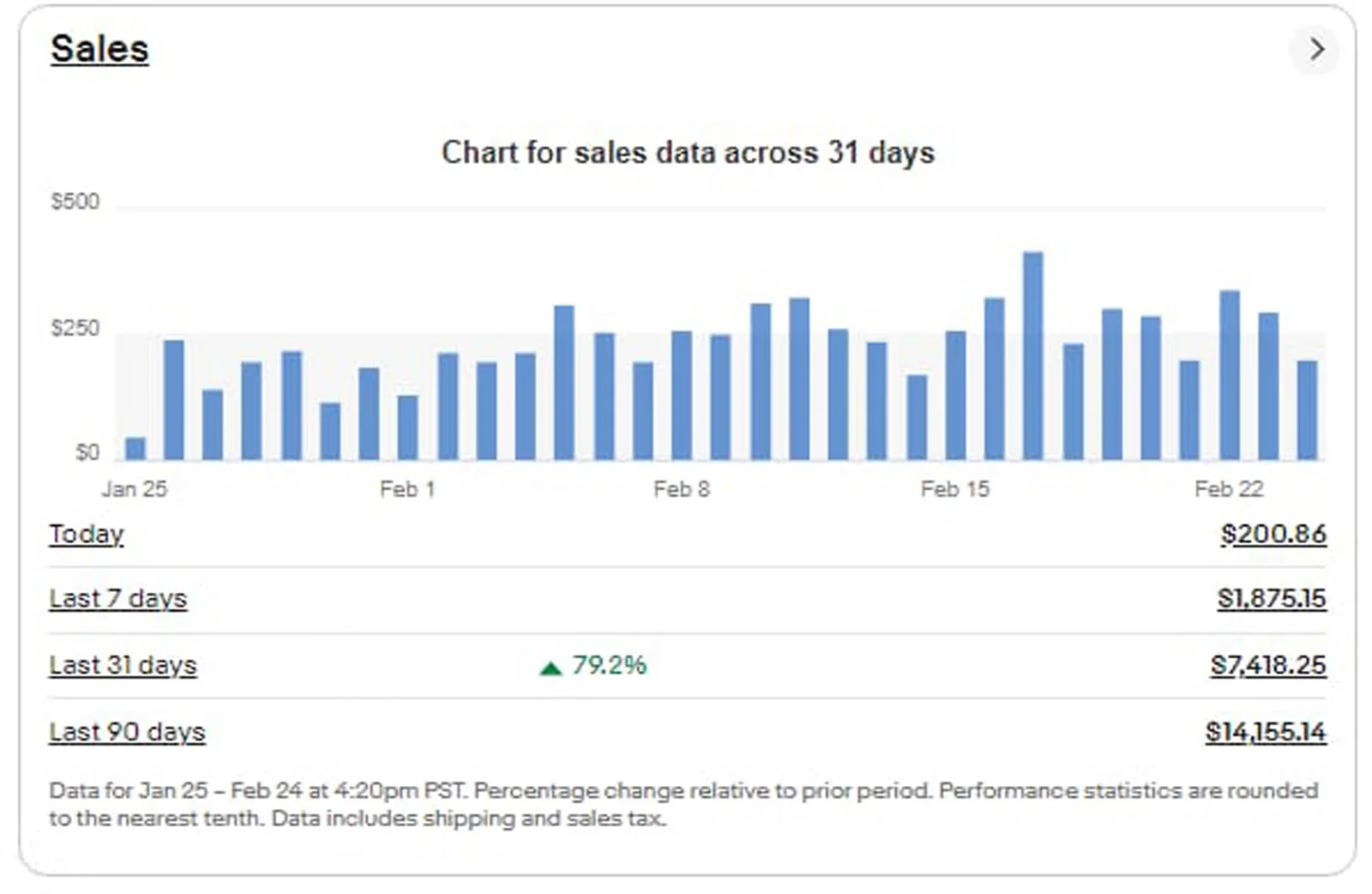The width and height of the screenshot is (1372, 894).
Task: Open the Today sales link
Action: [87, 534]
